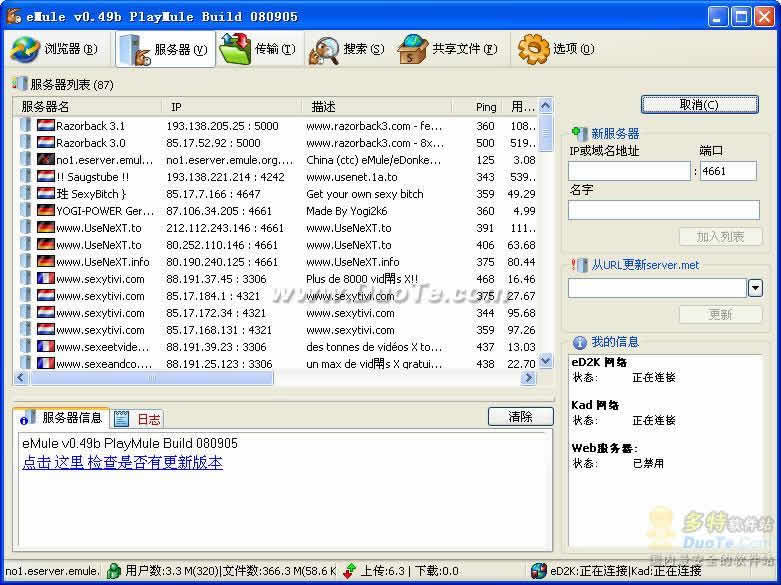Click the 服务器列表 (87) server list icon

[19, 84]
